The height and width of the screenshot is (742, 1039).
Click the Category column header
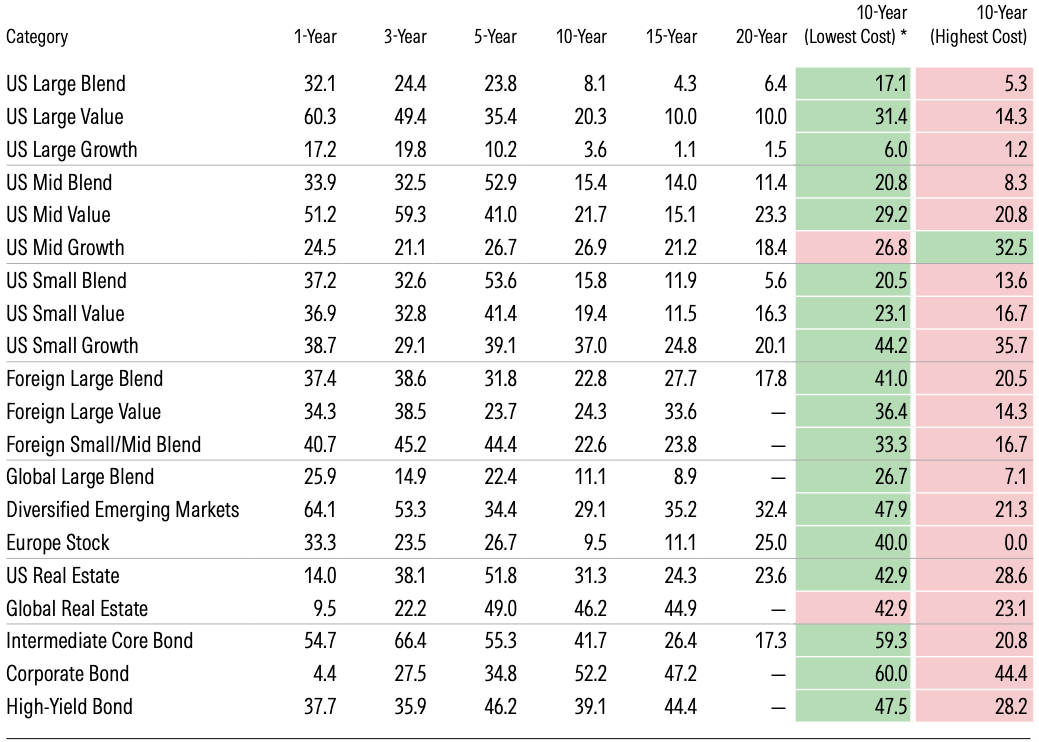tap(37, 37)
